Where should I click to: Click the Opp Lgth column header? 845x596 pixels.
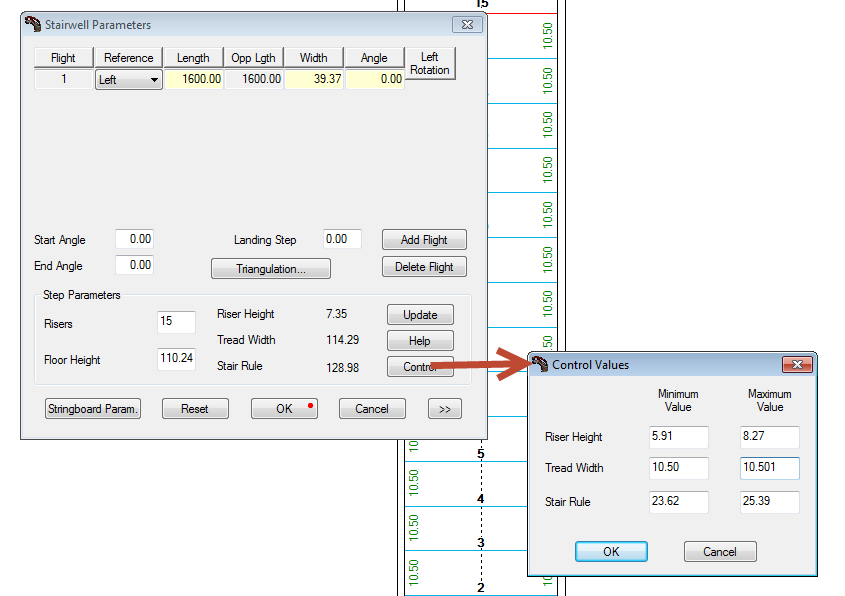click(253, 58)
